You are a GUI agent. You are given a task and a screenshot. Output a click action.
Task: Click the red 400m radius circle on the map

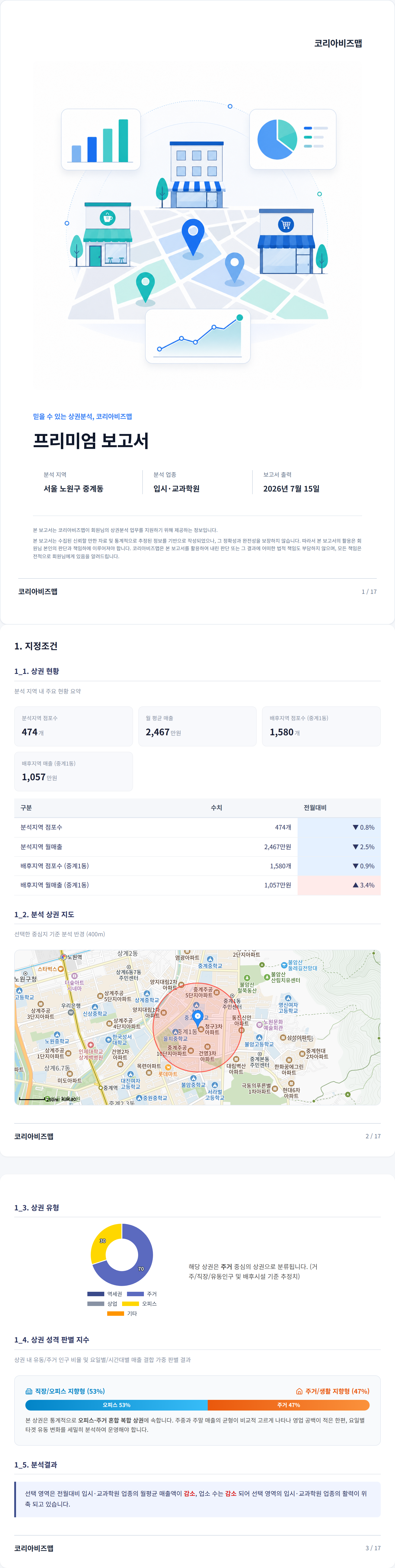pos(198,1028)
